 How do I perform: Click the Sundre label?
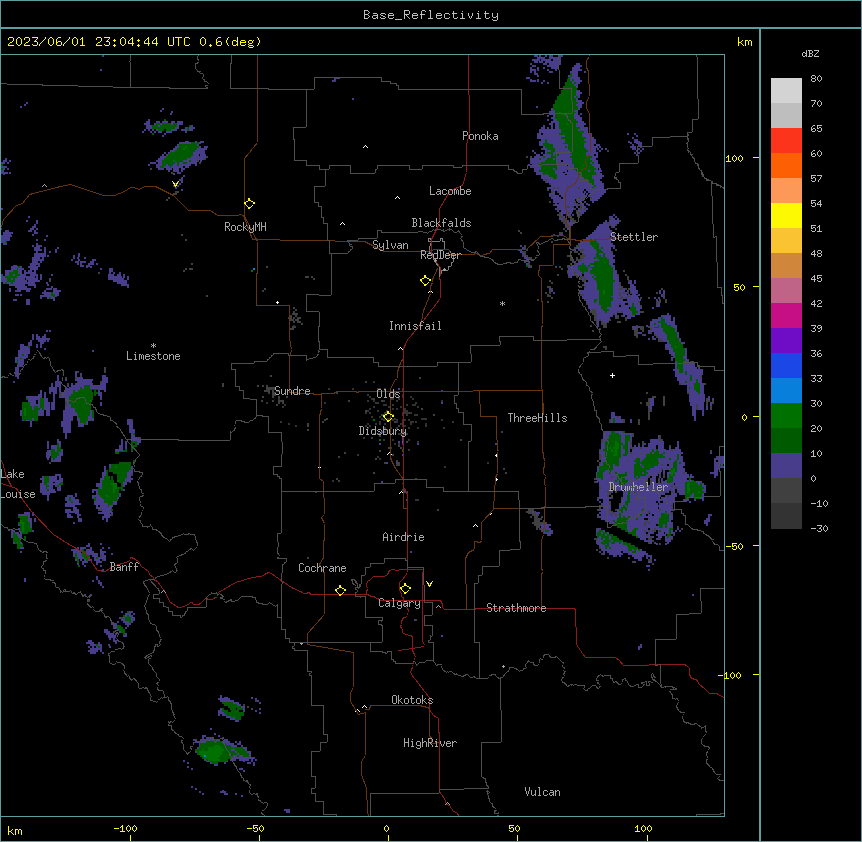click(x=292, y=391)
